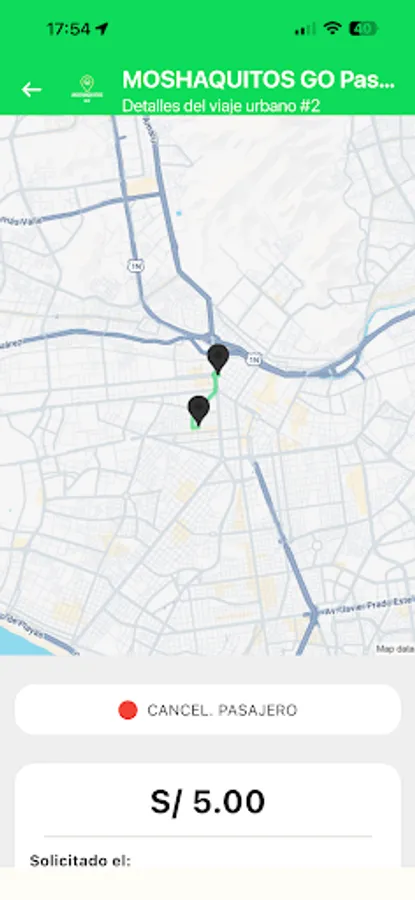Tap the Moshaquitos GO logo icon
This screenshot has width=415, height=900.
(87, 89)
